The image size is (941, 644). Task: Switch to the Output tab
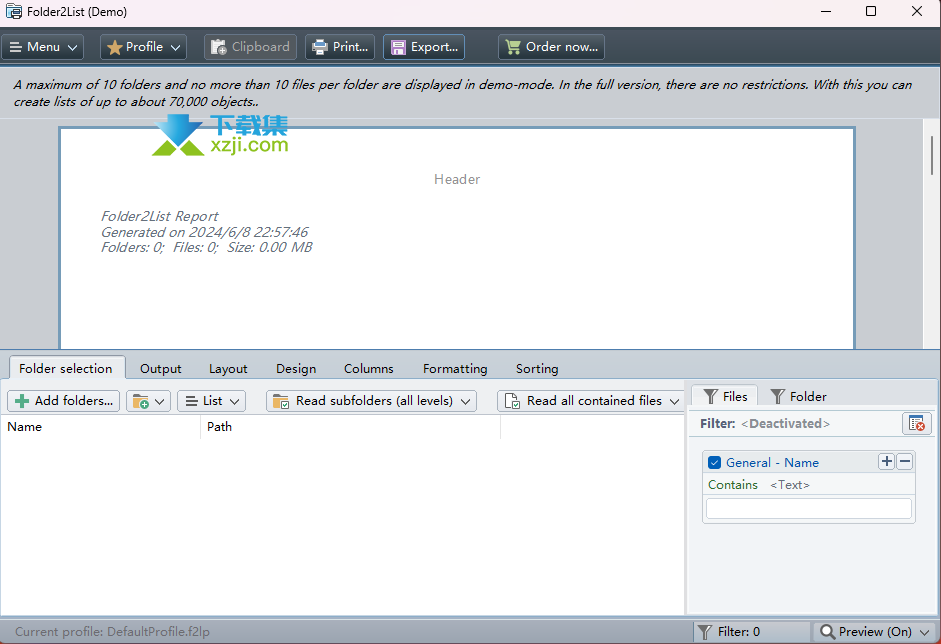[161, 369]
